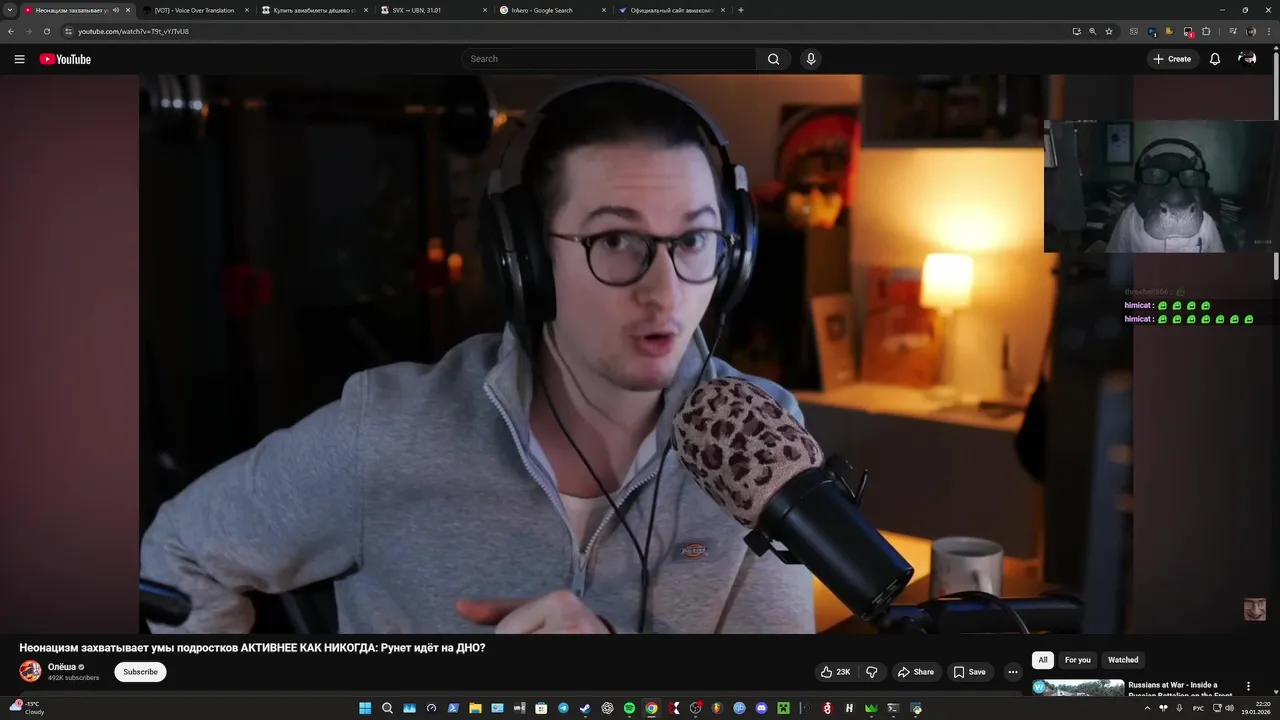The image size is (1280, 720).
Task: Open the three-dot menu of Russians at War video
Action: tap(1248, 686)
